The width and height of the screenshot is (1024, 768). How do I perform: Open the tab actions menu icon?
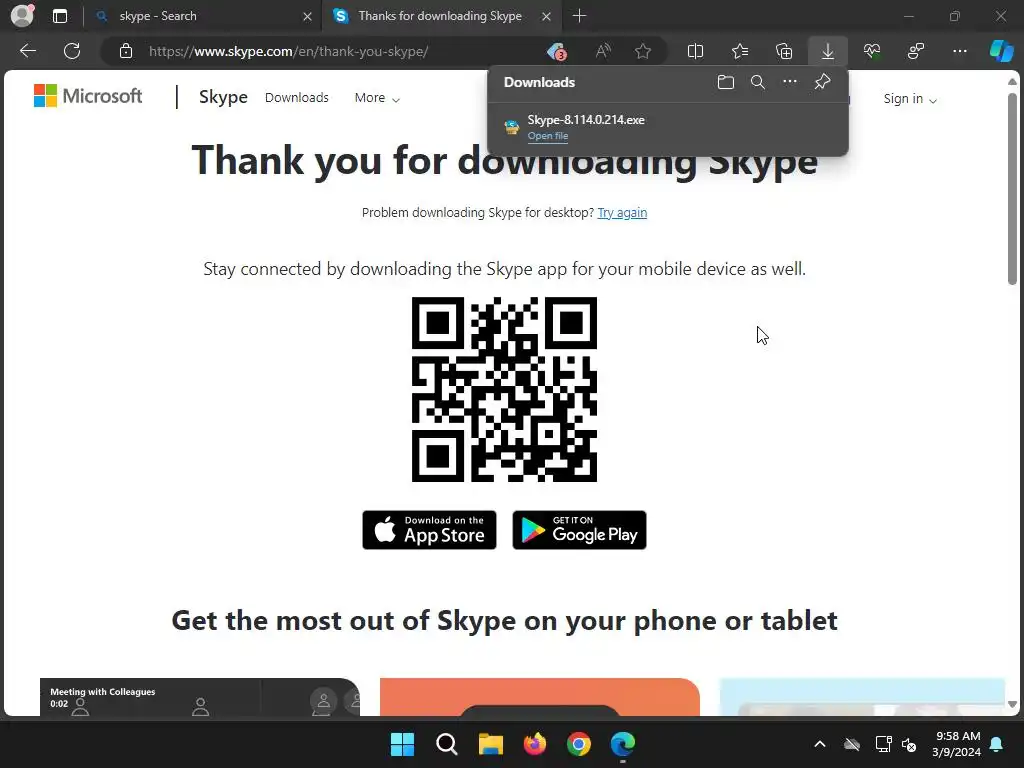60,16
